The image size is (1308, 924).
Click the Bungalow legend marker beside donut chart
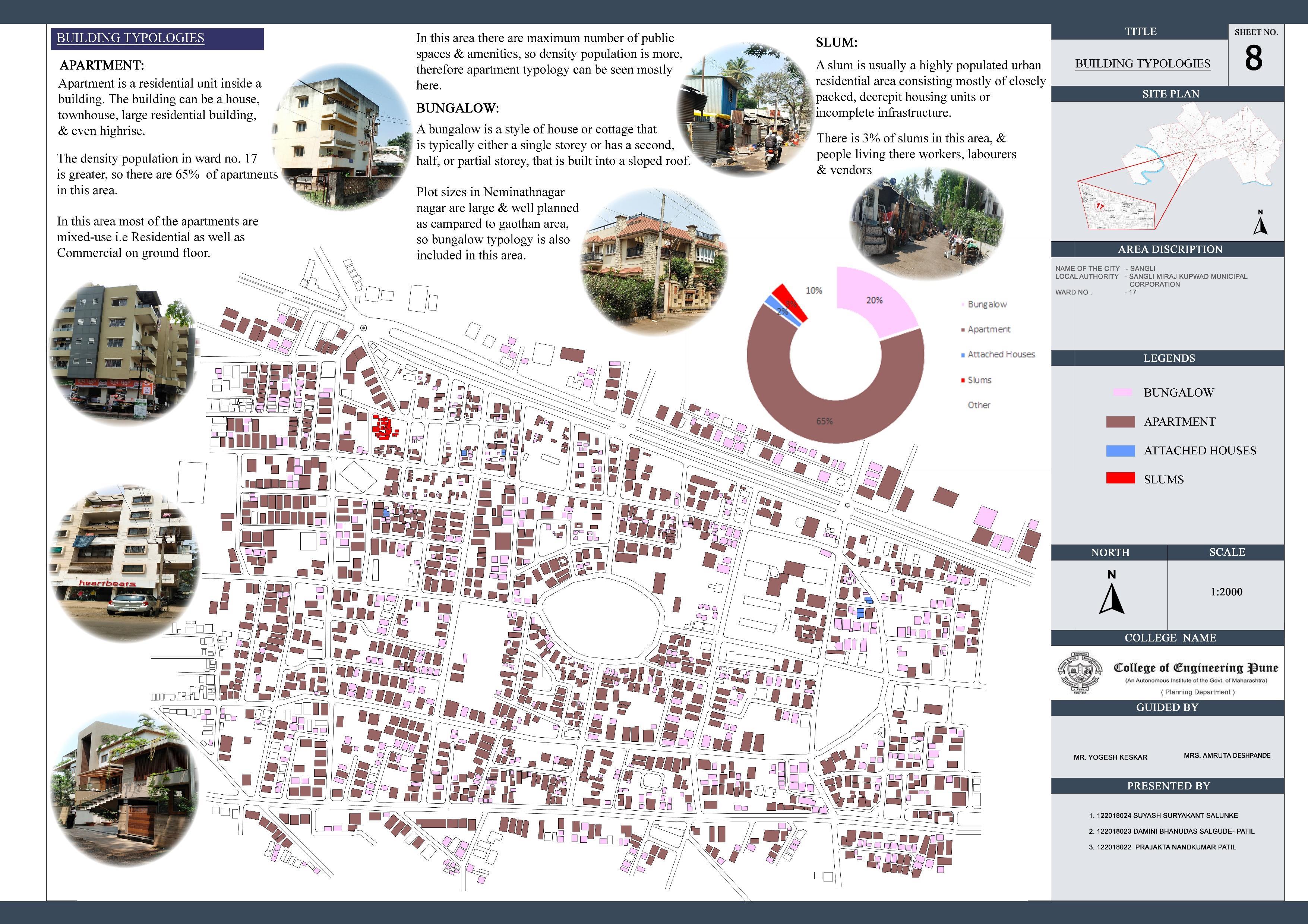click(x=962, y=305)
